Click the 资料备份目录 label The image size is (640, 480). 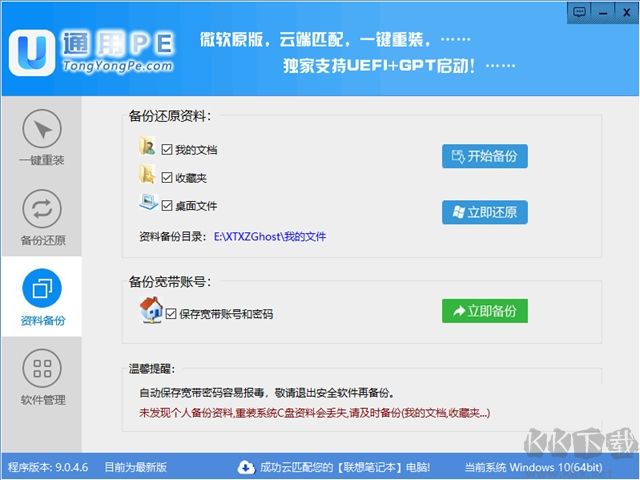[173, 236]
